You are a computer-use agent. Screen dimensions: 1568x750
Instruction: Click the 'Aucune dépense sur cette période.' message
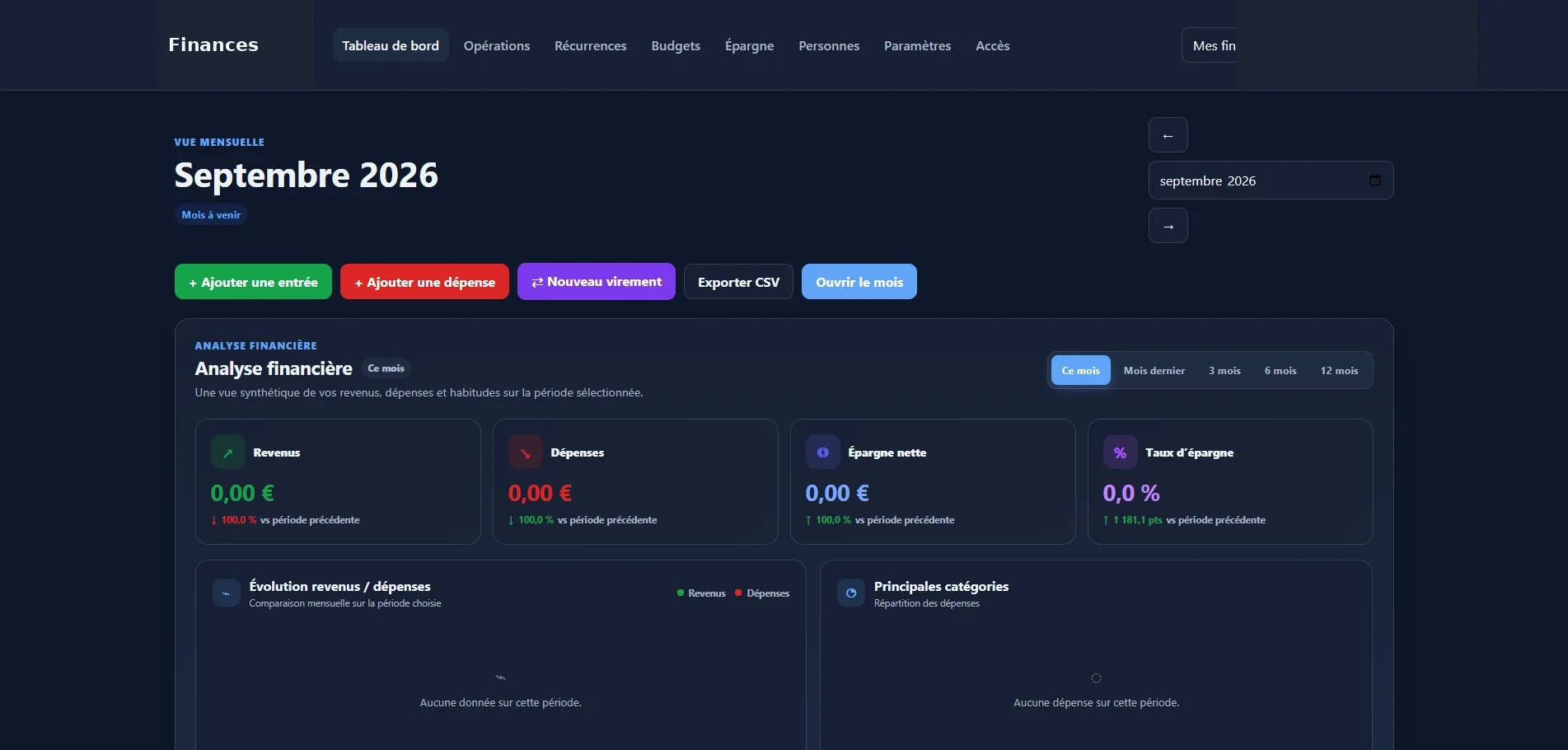(x=1097, y=703)
